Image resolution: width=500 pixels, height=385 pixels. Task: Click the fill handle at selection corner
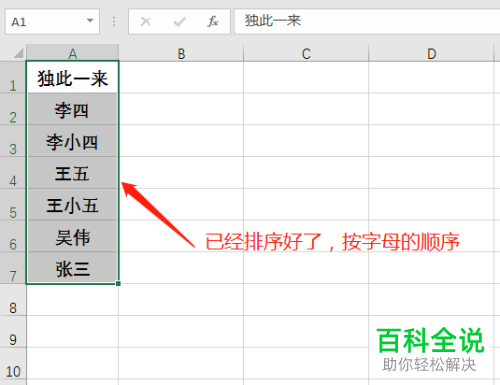(118, 284)
